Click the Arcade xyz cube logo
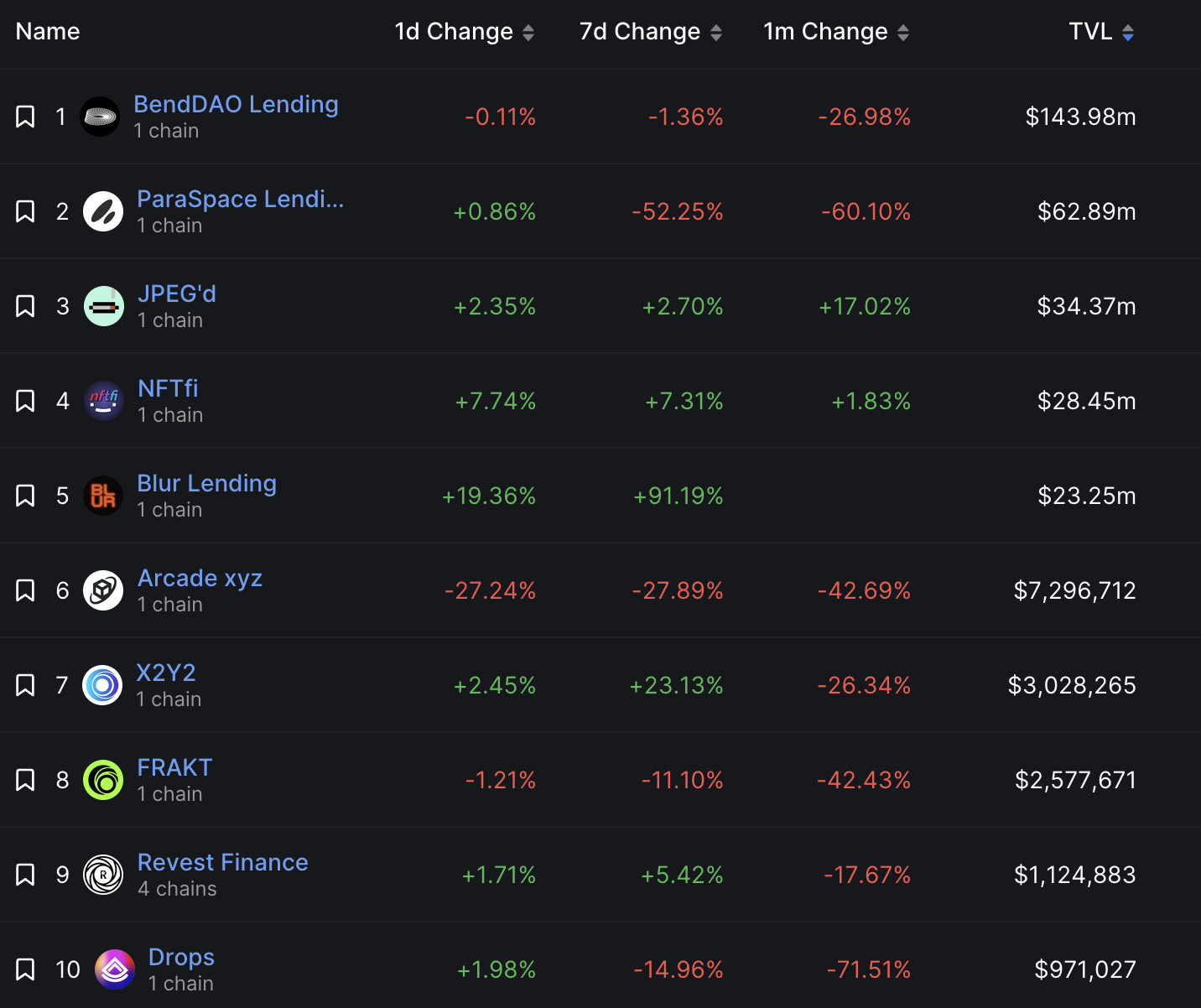Screen dimensions: 1201x1008 (103, 590)
